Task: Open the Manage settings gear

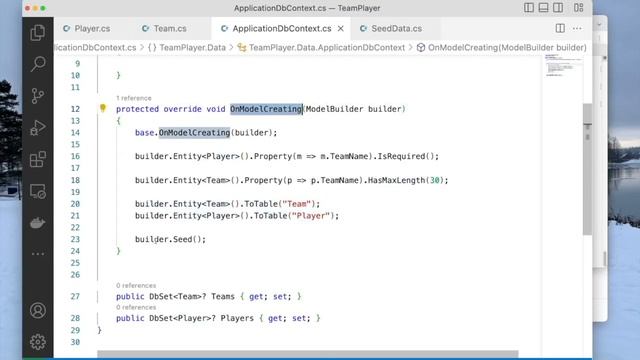Action: 38,342
